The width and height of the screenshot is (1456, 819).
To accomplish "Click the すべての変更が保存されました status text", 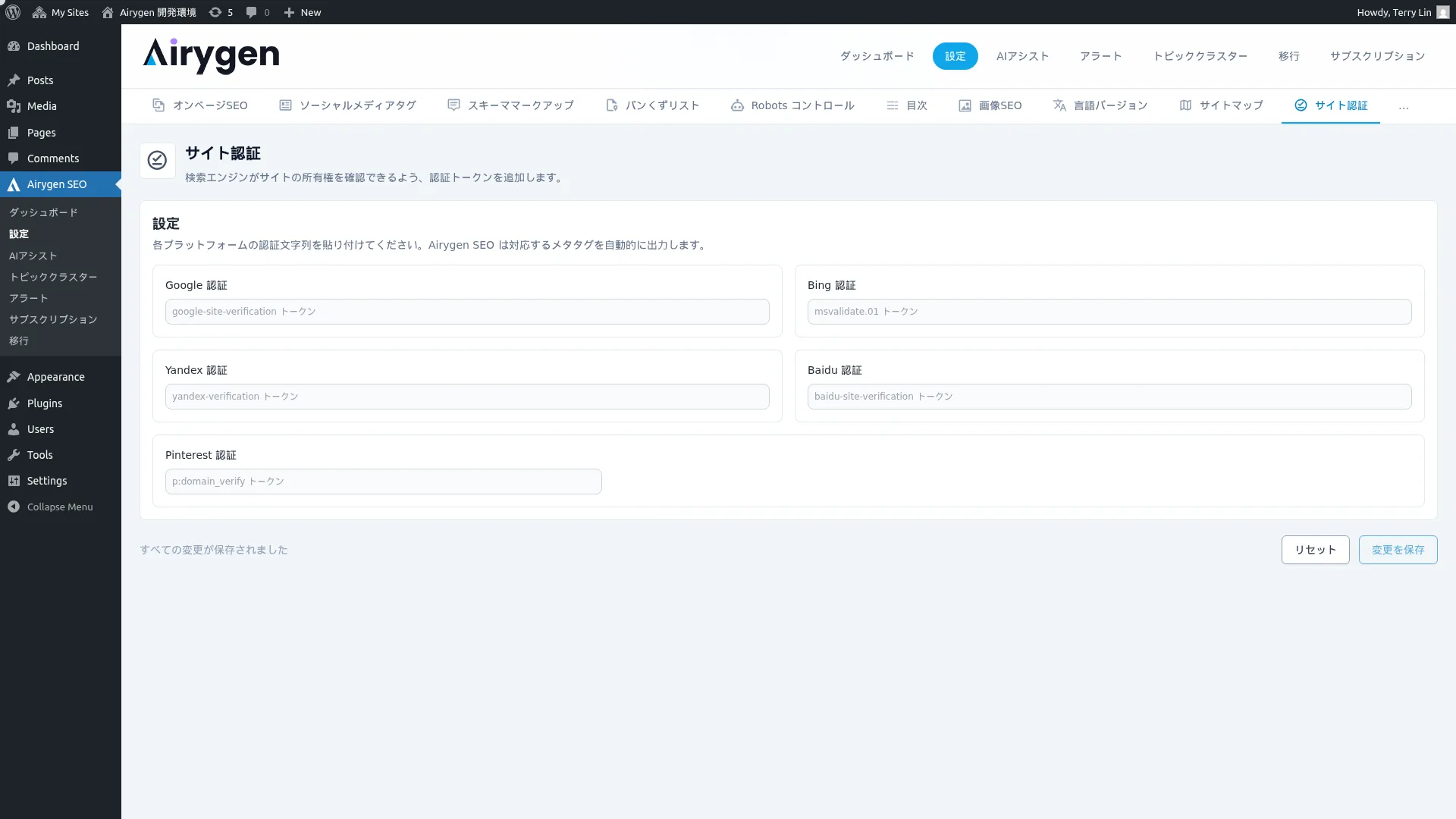I will 214,550.
